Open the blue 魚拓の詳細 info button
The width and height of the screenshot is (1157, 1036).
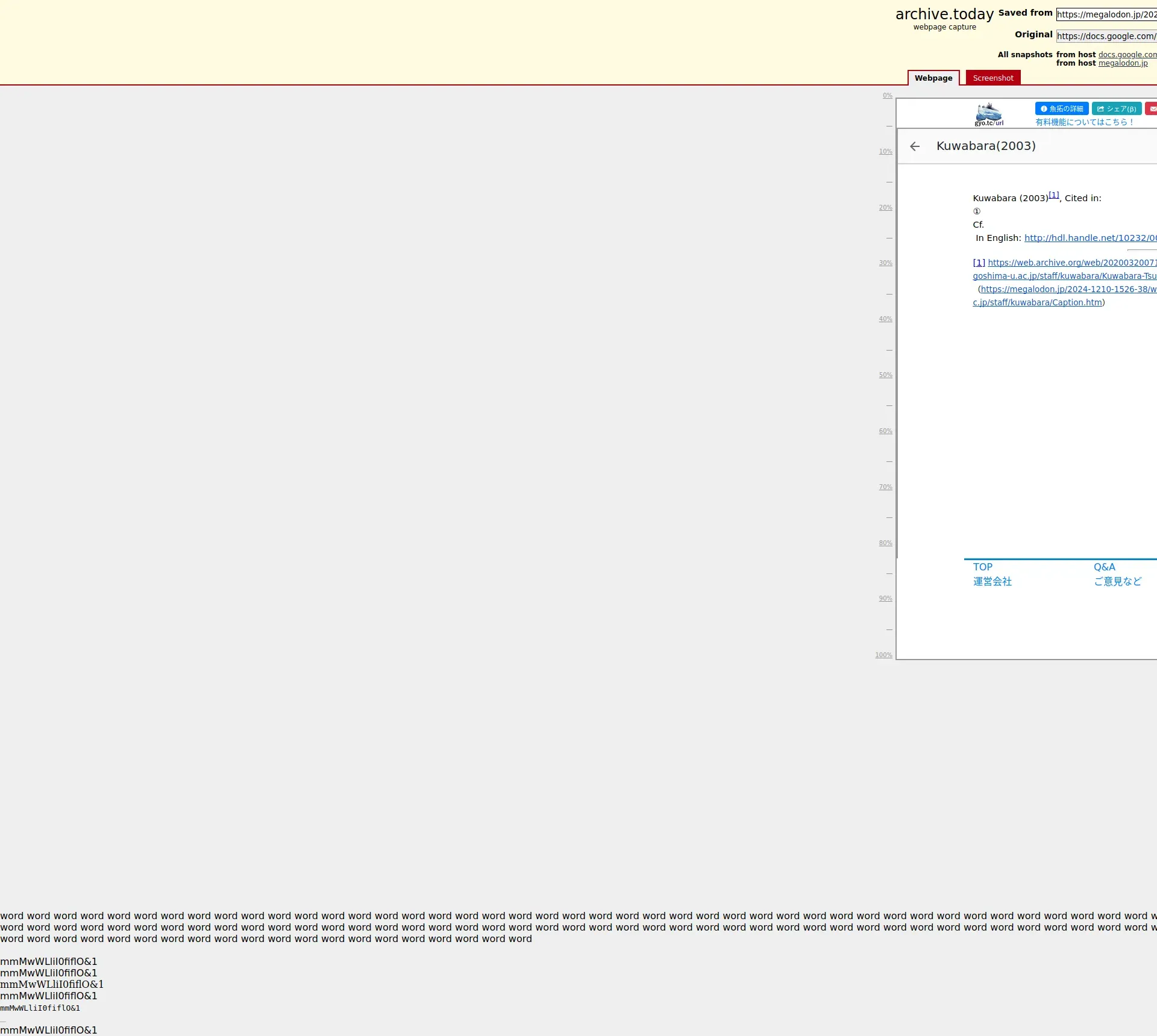[1062, 109]
